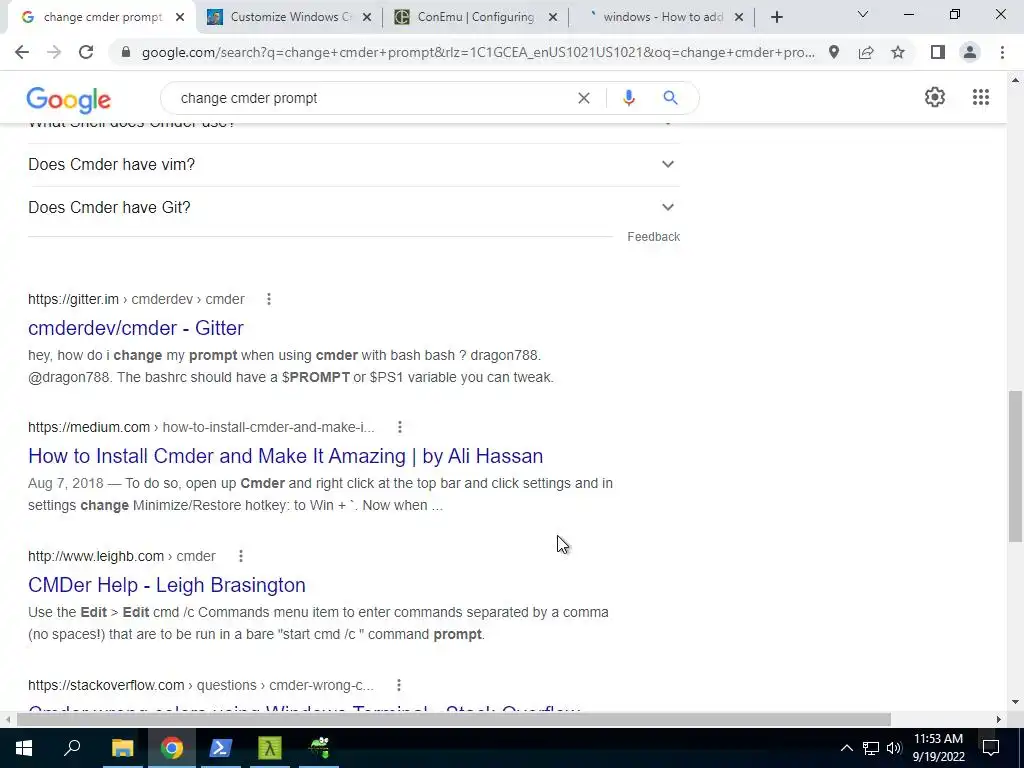
Task: Open a new browser tab
Action: tap(776, 17)
